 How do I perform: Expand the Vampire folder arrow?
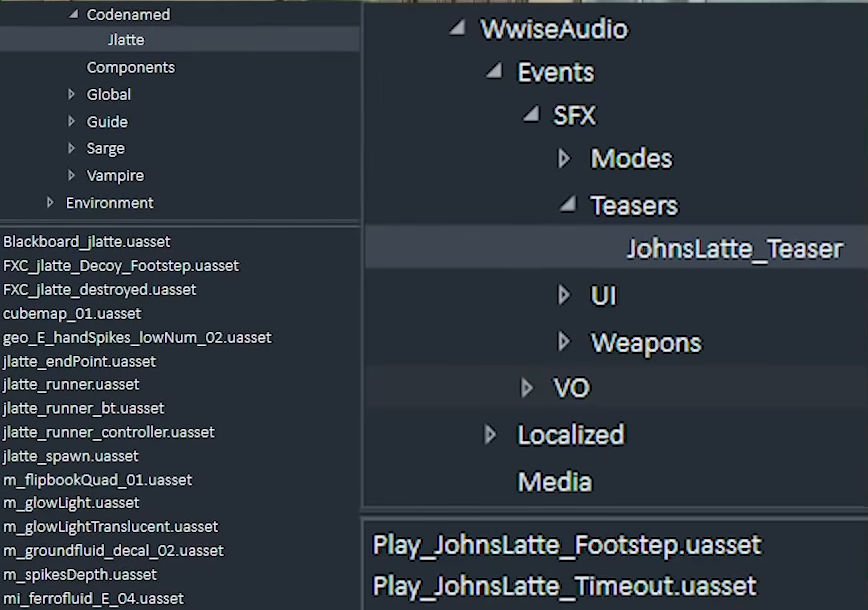(71, 175)
